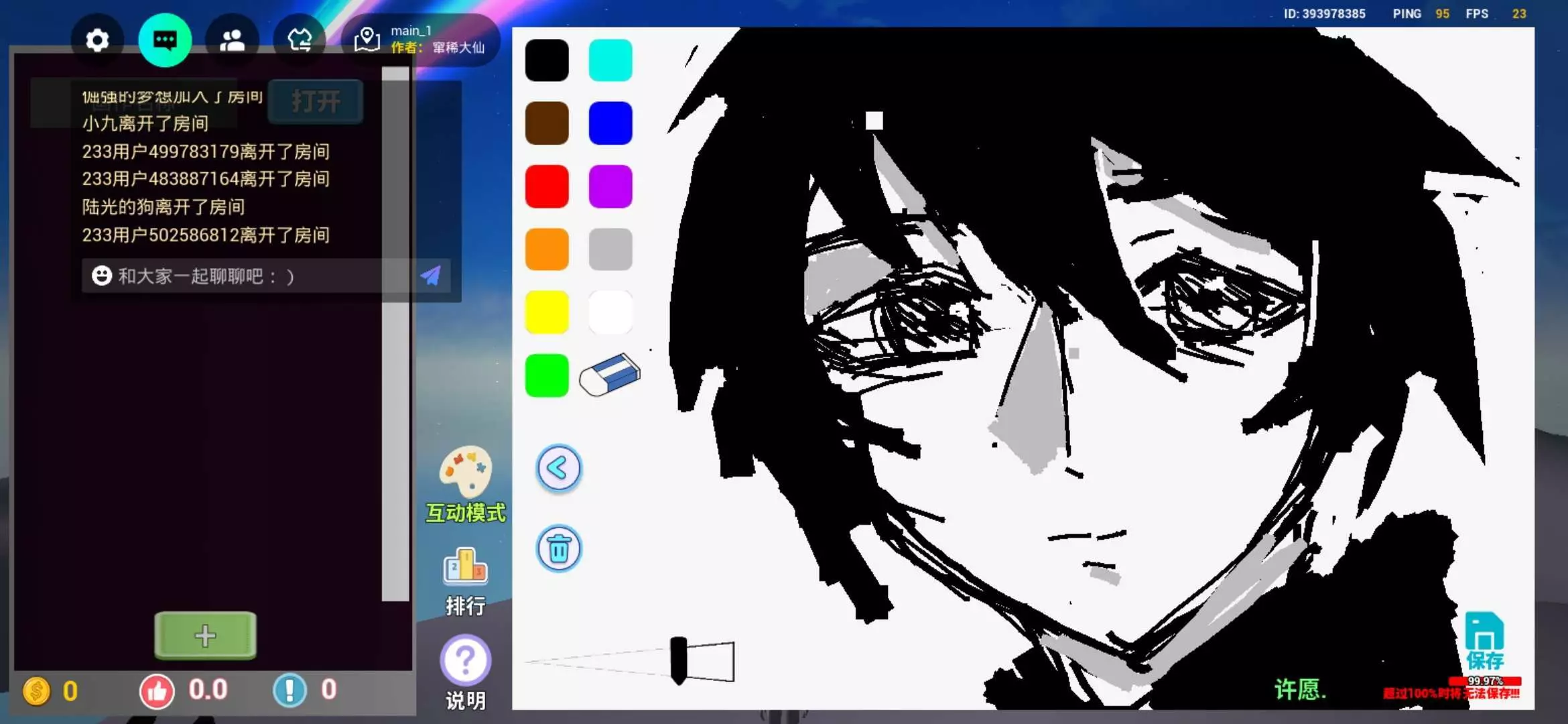
Task: Pick the red color swatch
Action: (547, 186)
